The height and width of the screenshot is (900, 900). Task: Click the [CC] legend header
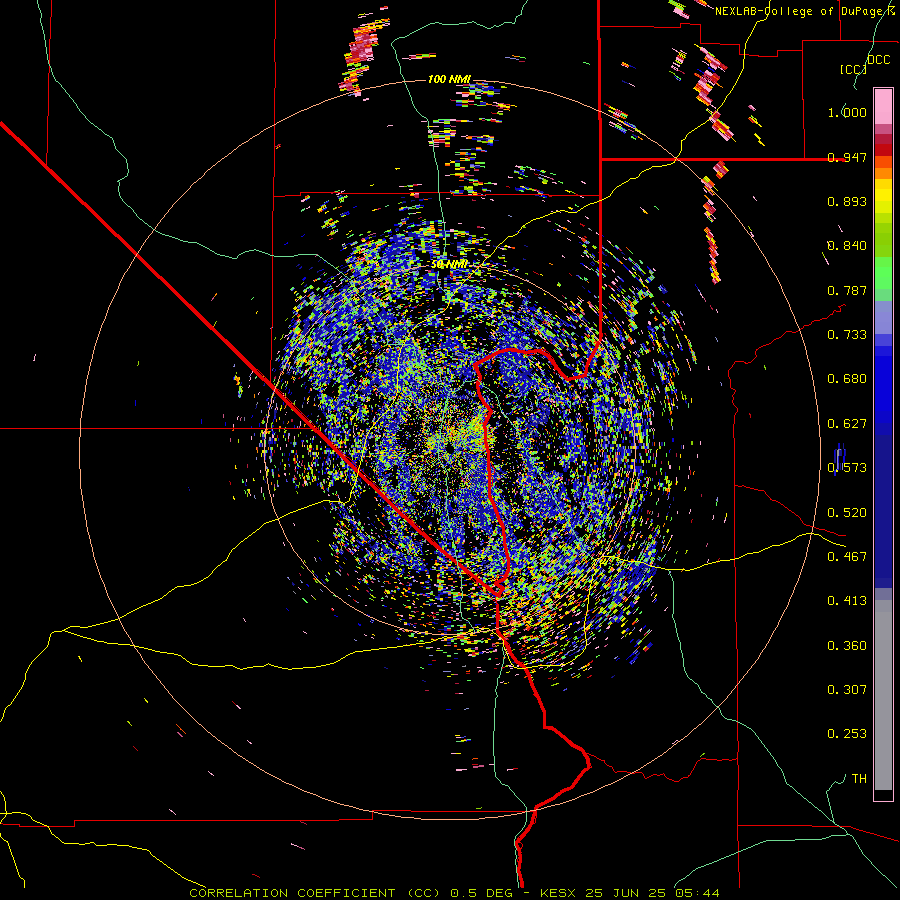pyautogui.click(x=853, y=69)
